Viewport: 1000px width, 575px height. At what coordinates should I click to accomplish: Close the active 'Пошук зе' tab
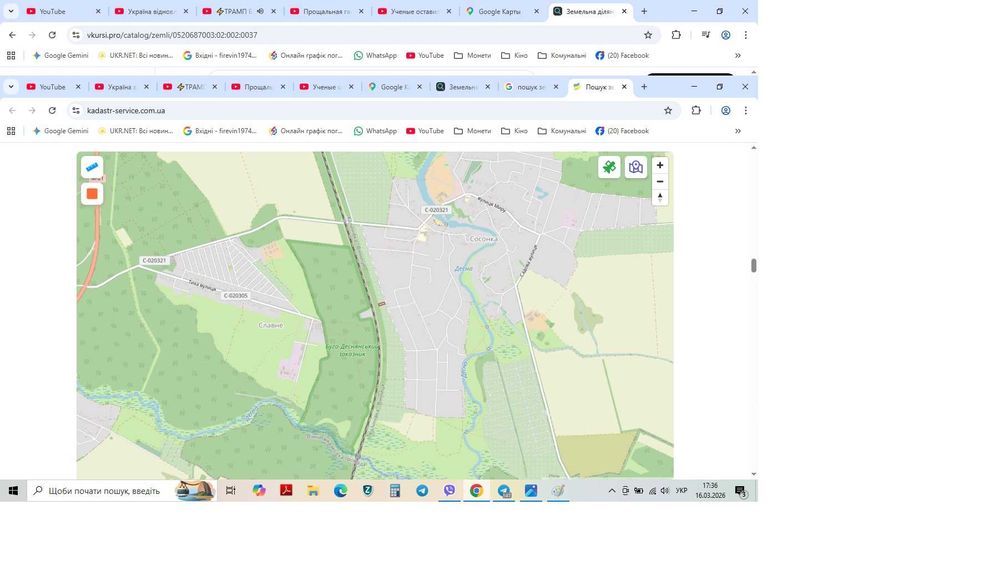[x=624, y=87]
